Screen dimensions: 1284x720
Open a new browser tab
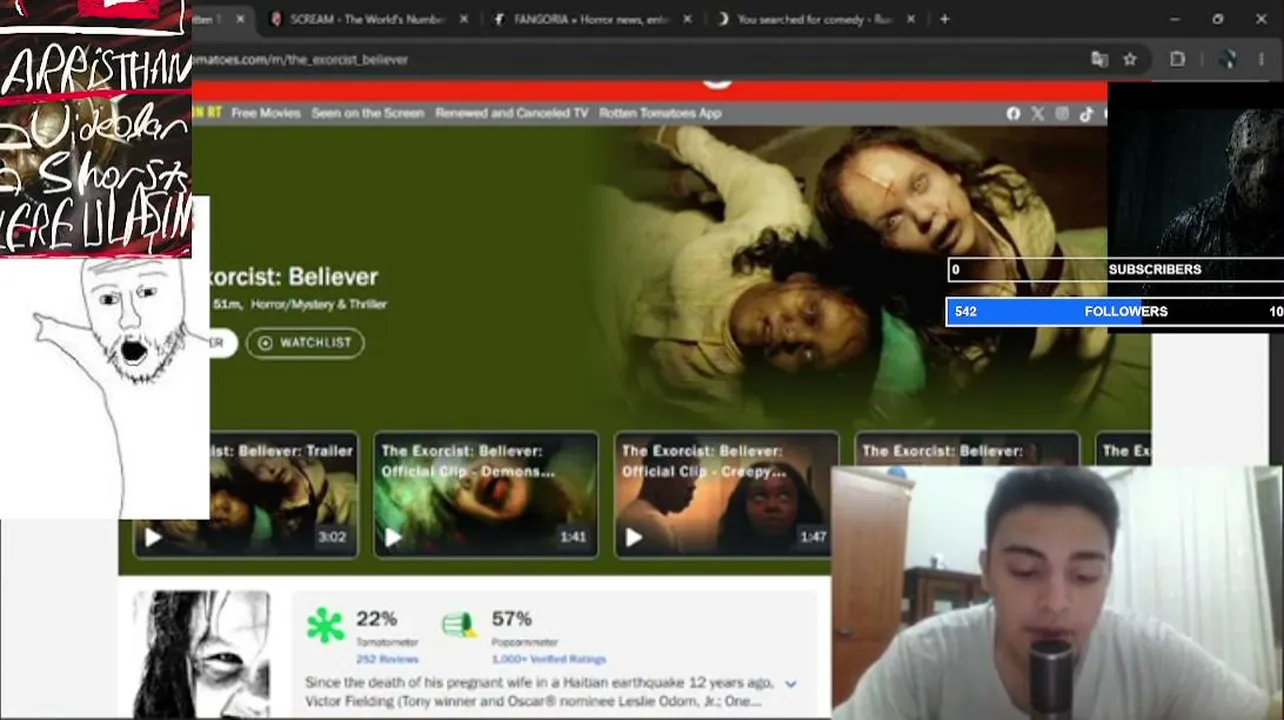pos(944,19)
